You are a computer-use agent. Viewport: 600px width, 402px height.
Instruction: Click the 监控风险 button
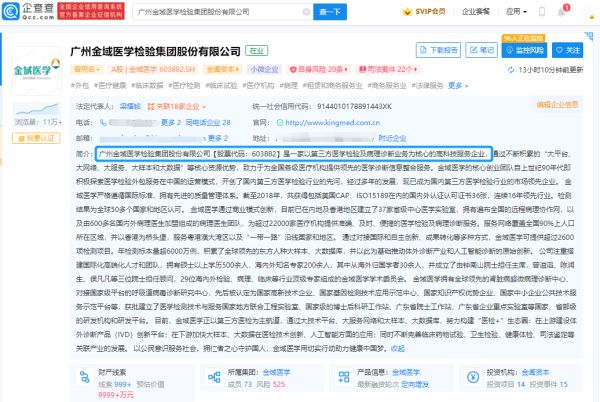click(524, 50)
